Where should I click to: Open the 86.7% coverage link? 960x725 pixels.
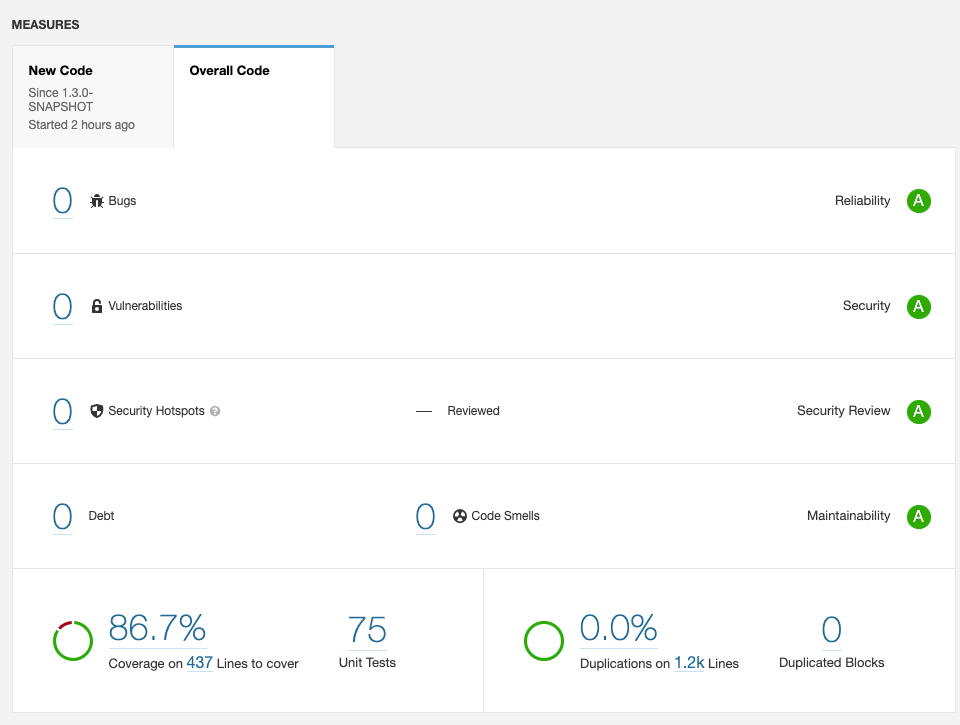click(157, 628)
